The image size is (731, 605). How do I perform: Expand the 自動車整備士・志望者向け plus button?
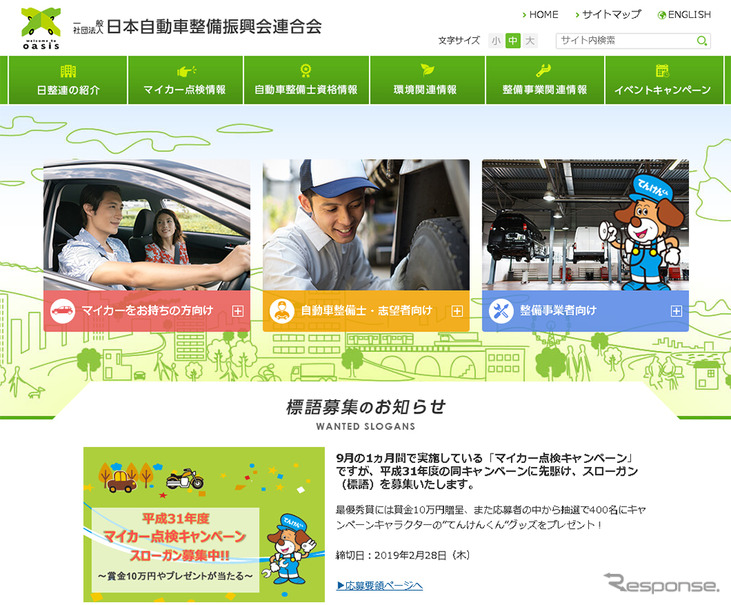(457, 311)
